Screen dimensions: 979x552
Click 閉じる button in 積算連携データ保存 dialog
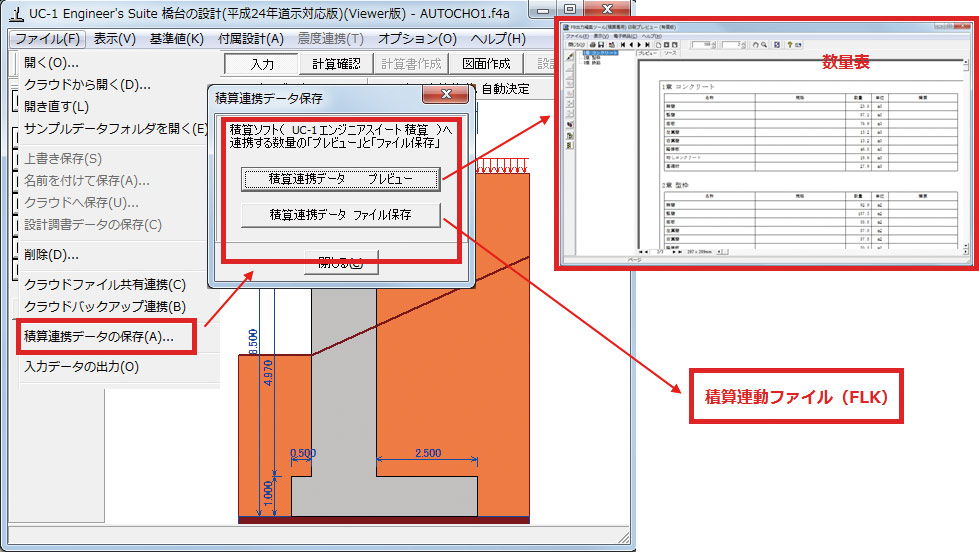click(341, 262)
